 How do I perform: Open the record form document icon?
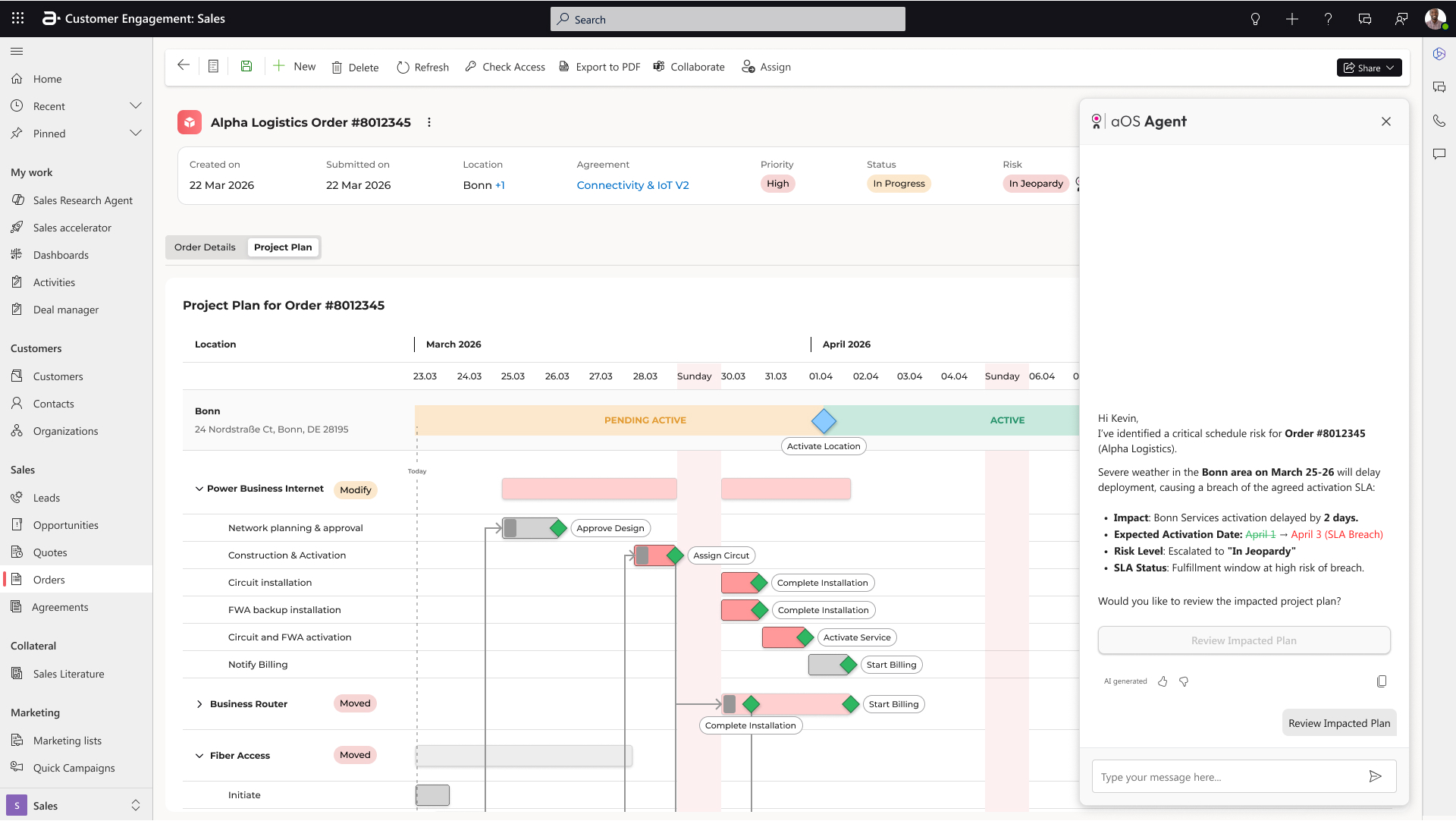tap(214, 66)
